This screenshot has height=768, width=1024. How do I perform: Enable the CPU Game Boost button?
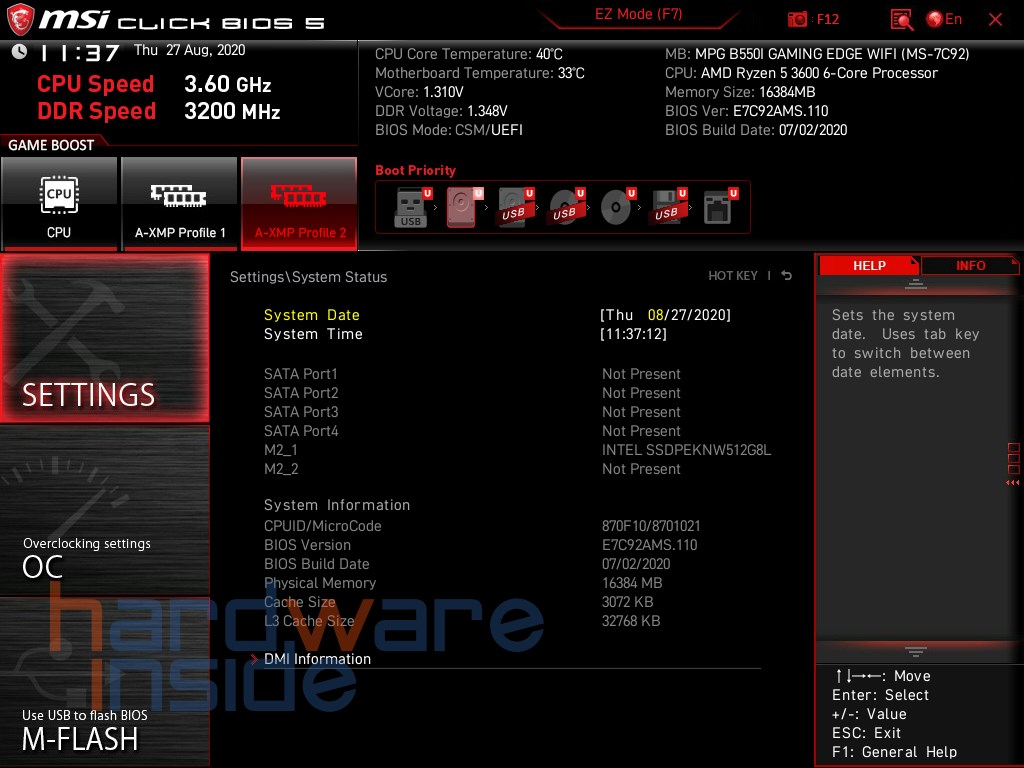(59, 203)
